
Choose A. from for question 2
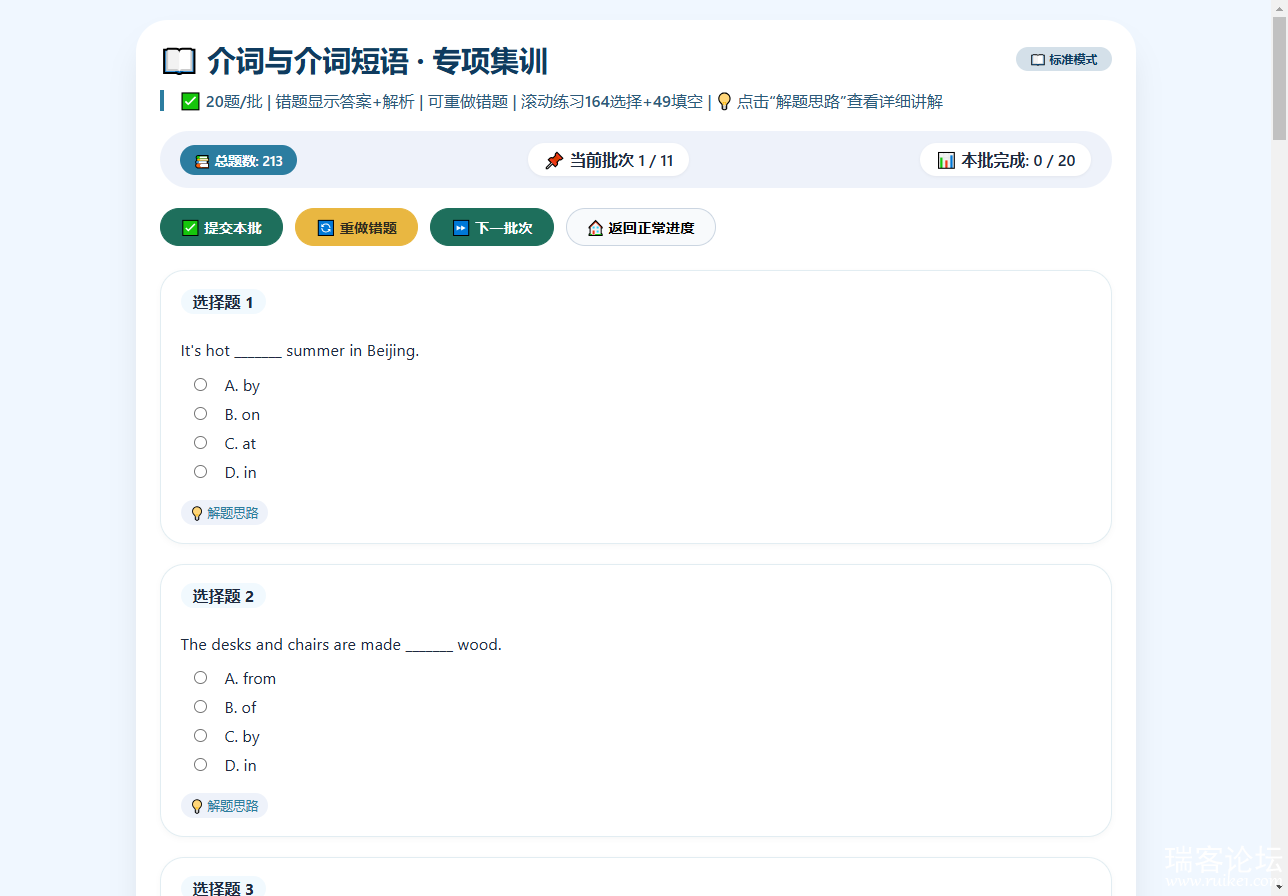click(x=200, y=678)
